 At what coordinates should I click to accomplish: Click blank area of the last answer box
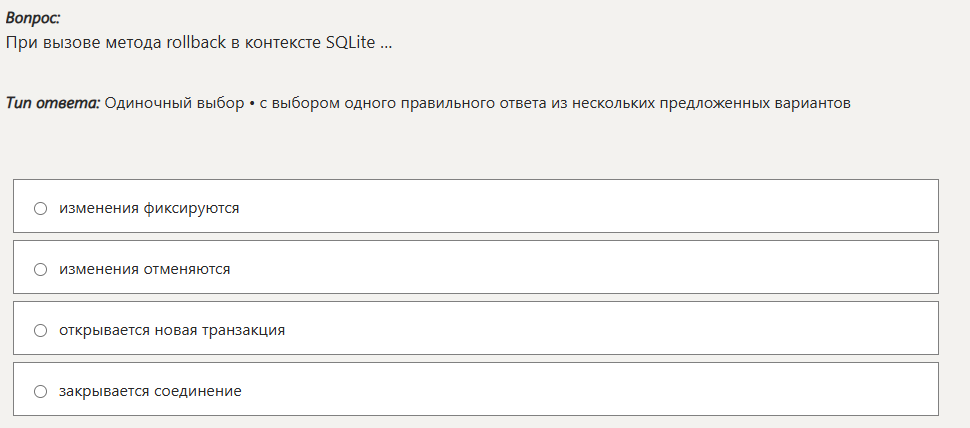pos(600,390)
